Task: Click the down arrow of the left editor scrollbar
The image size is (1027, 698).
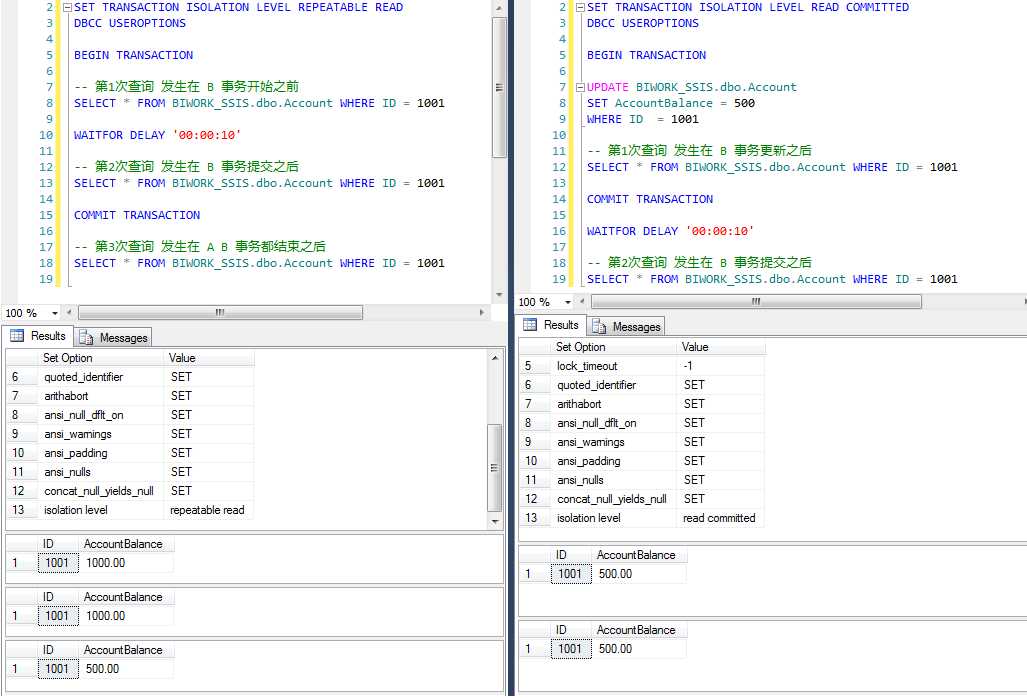Action: [x=499, y=295]
